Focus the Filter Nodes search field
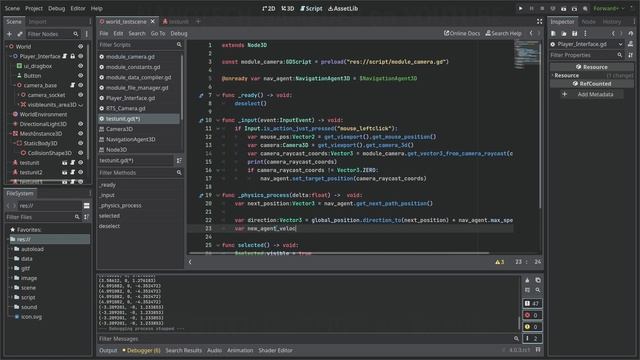The height and width of the screenshot is (360, 640). coord(52,34)
